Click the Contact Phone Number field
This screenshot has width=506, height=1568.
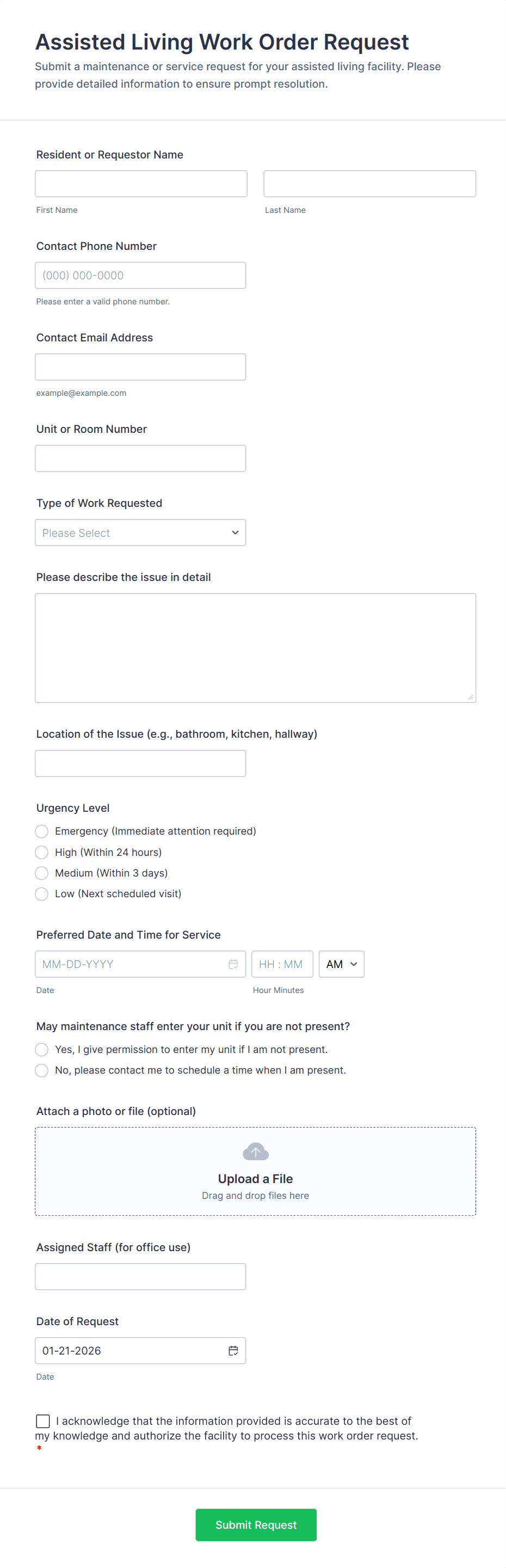tap(140, 275)
